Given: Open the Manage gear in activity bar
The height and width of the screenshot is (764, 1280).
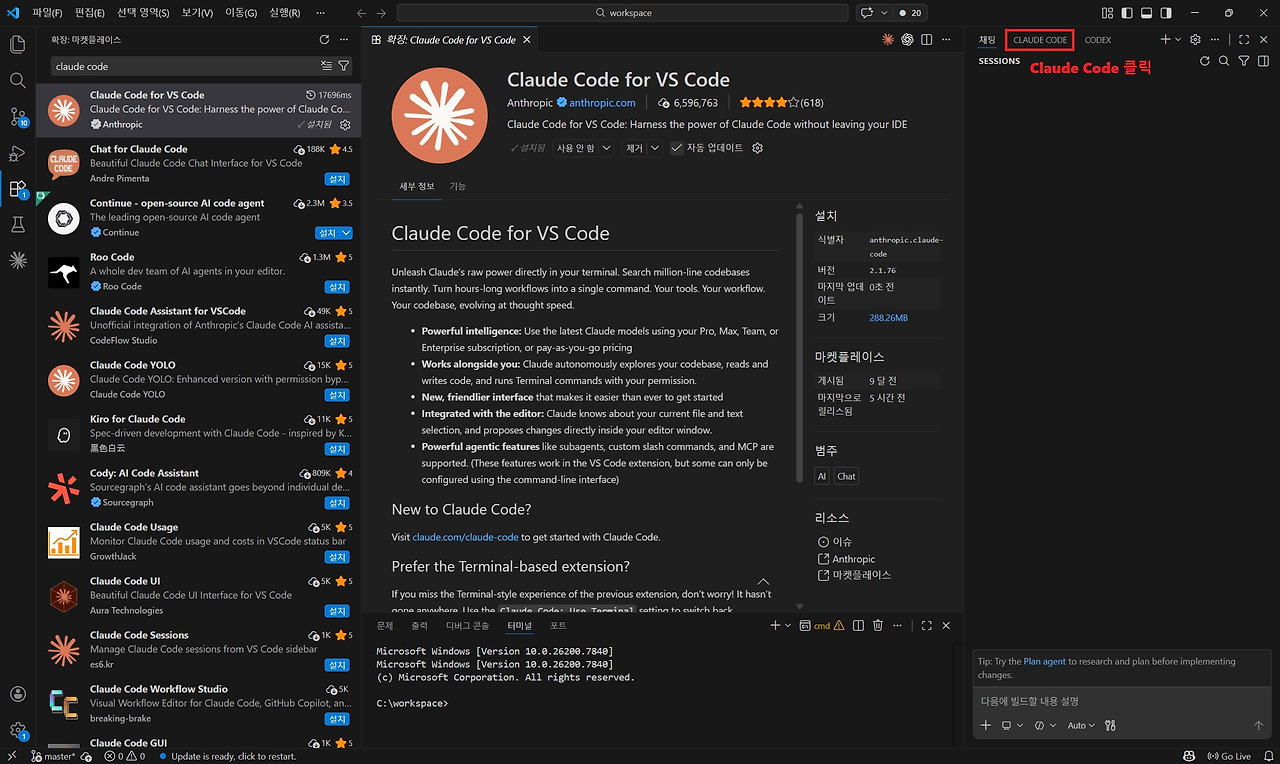Looking at the screenshot, I should point(17,731).
